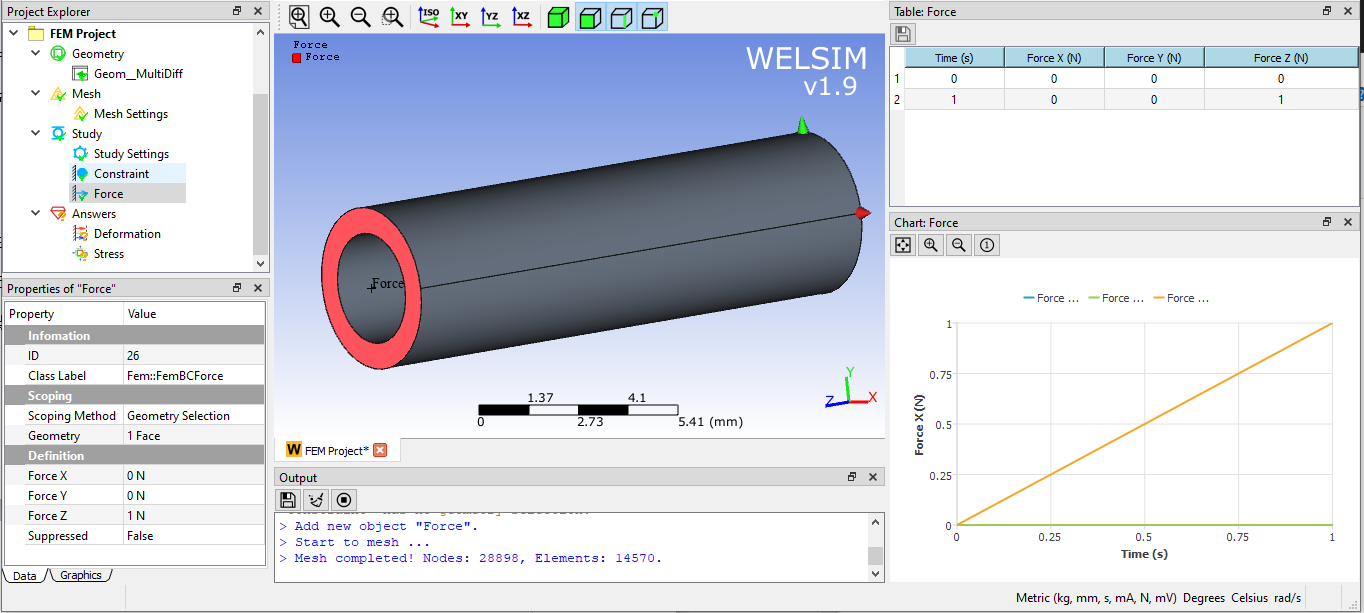Toggle the body selection filter cube
Viewport: 1364px width, 613px height.
(559, 17)
